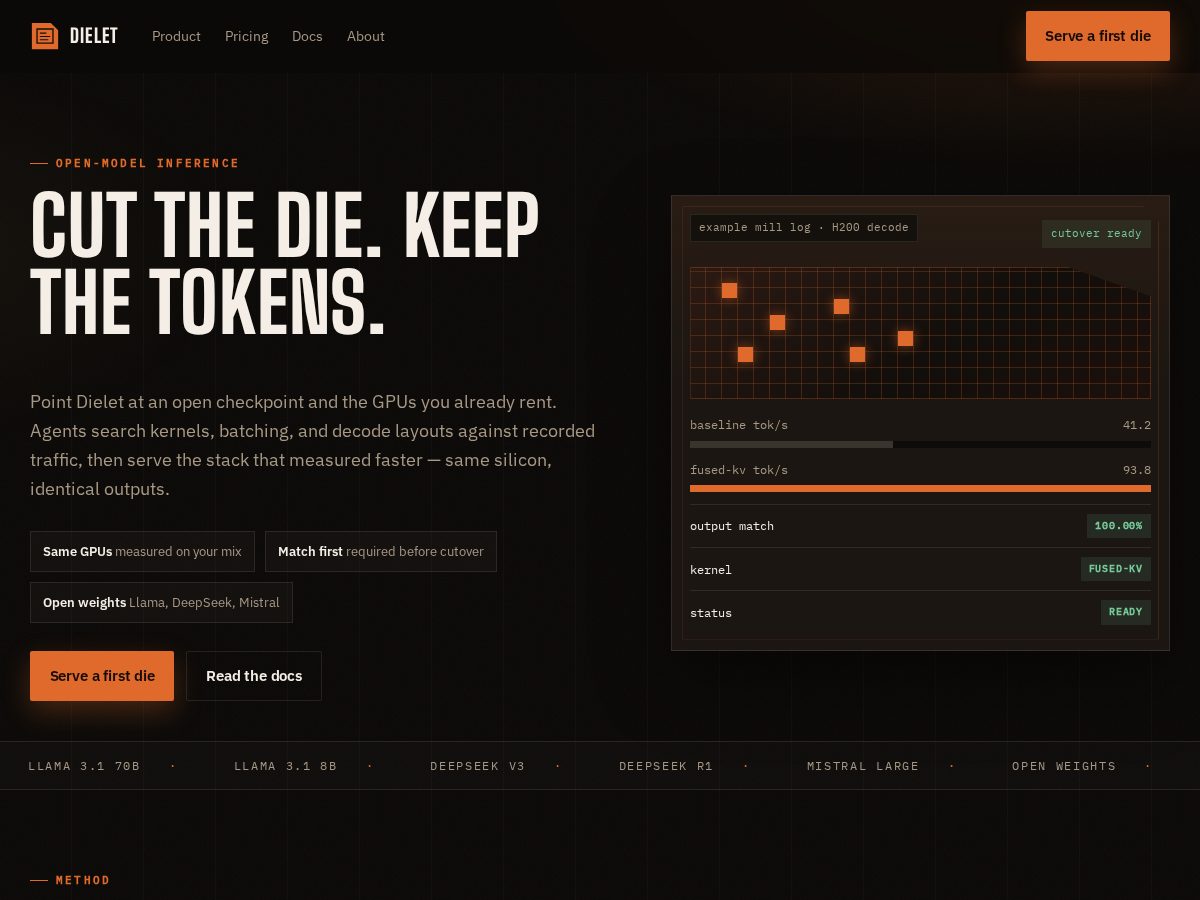The height and width of the screenshot is (900, 1200).
Task: Click the 100.00% output match badge
Action: (1119, 526)
